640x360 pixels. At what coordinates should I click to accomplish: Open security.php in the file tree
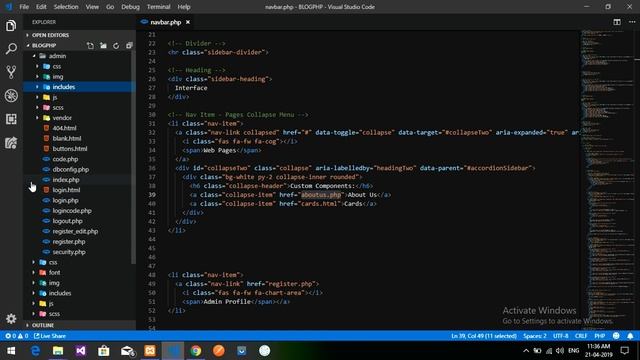[x=69, y=252]
